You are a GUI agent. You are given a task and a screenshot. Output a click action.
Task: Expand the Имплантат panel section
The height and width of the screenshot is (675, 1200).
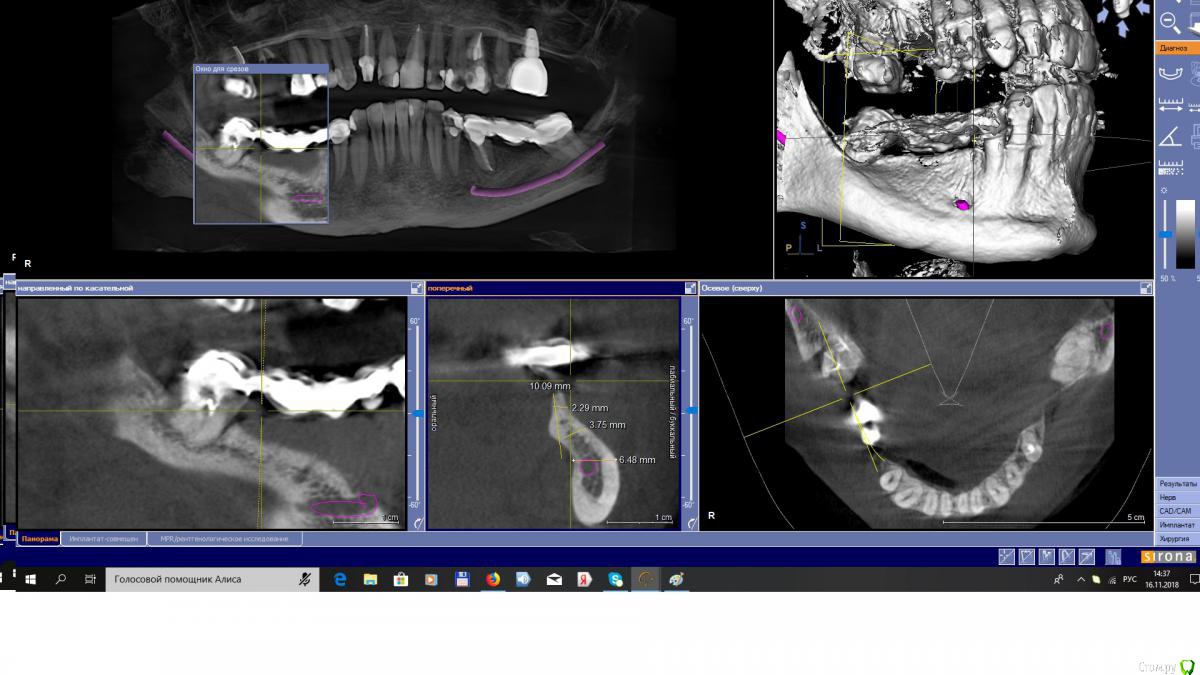(x=1176, y=524)
